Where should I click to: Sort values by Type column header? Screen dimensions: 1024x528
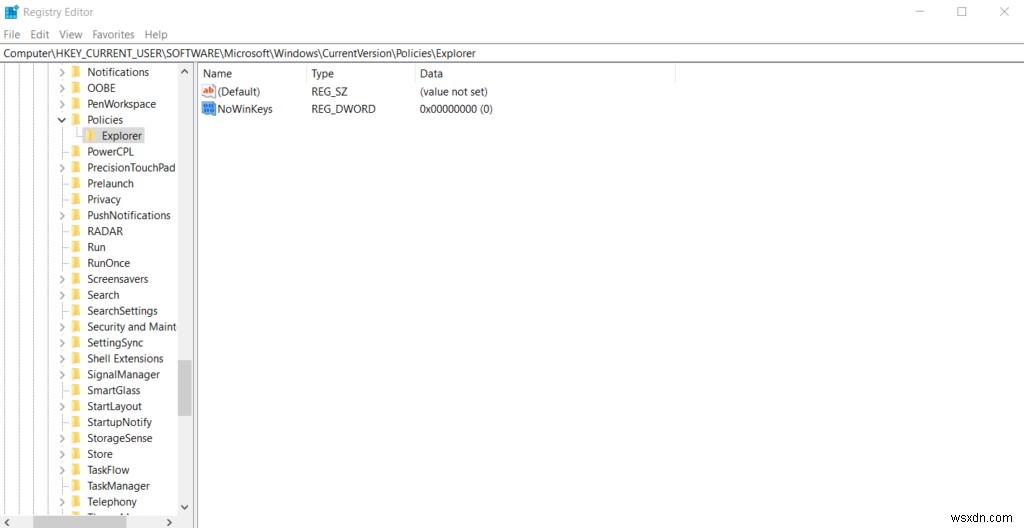(360, 74)
